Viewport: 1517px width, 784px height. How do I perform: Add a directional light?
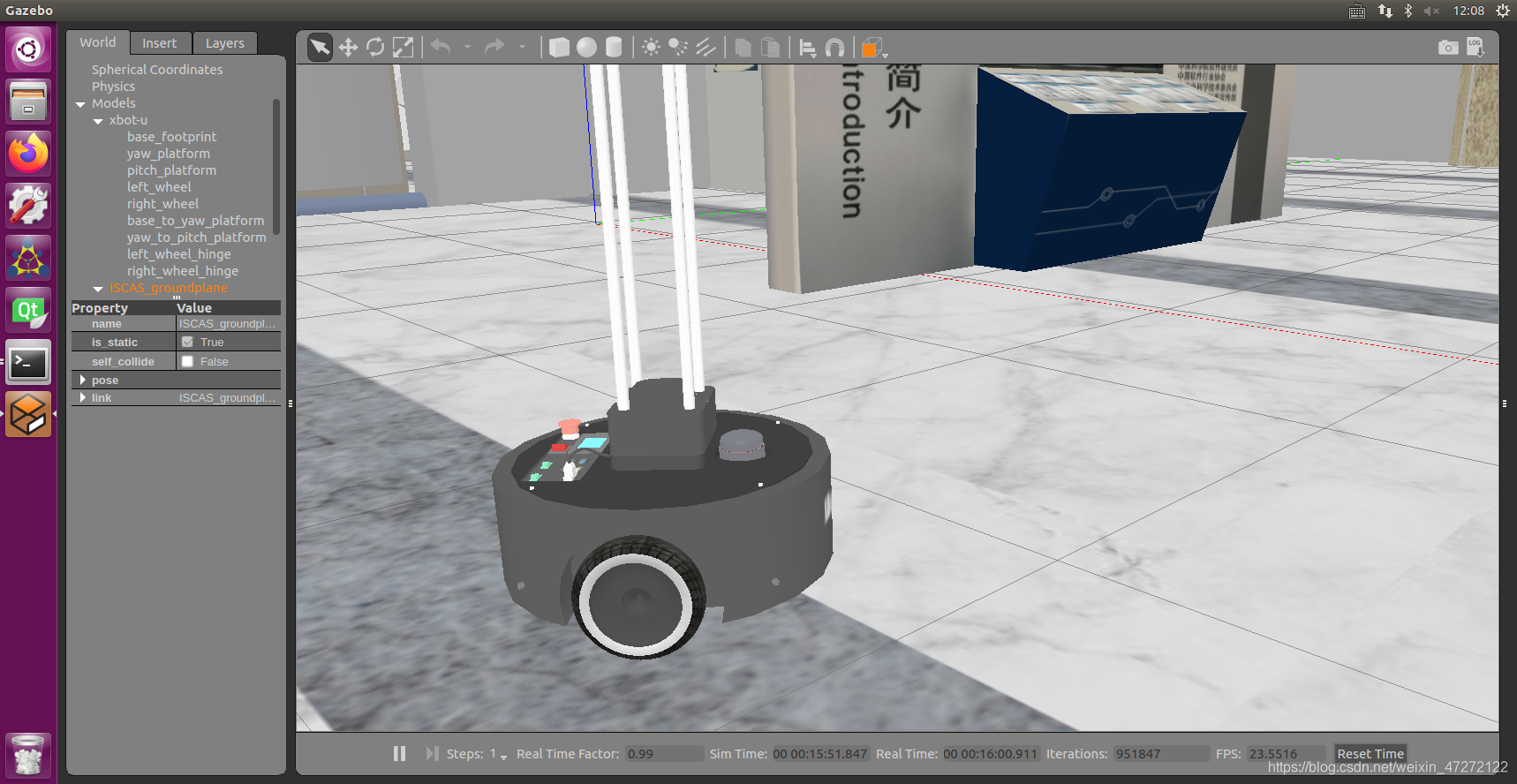click(706, 47)
